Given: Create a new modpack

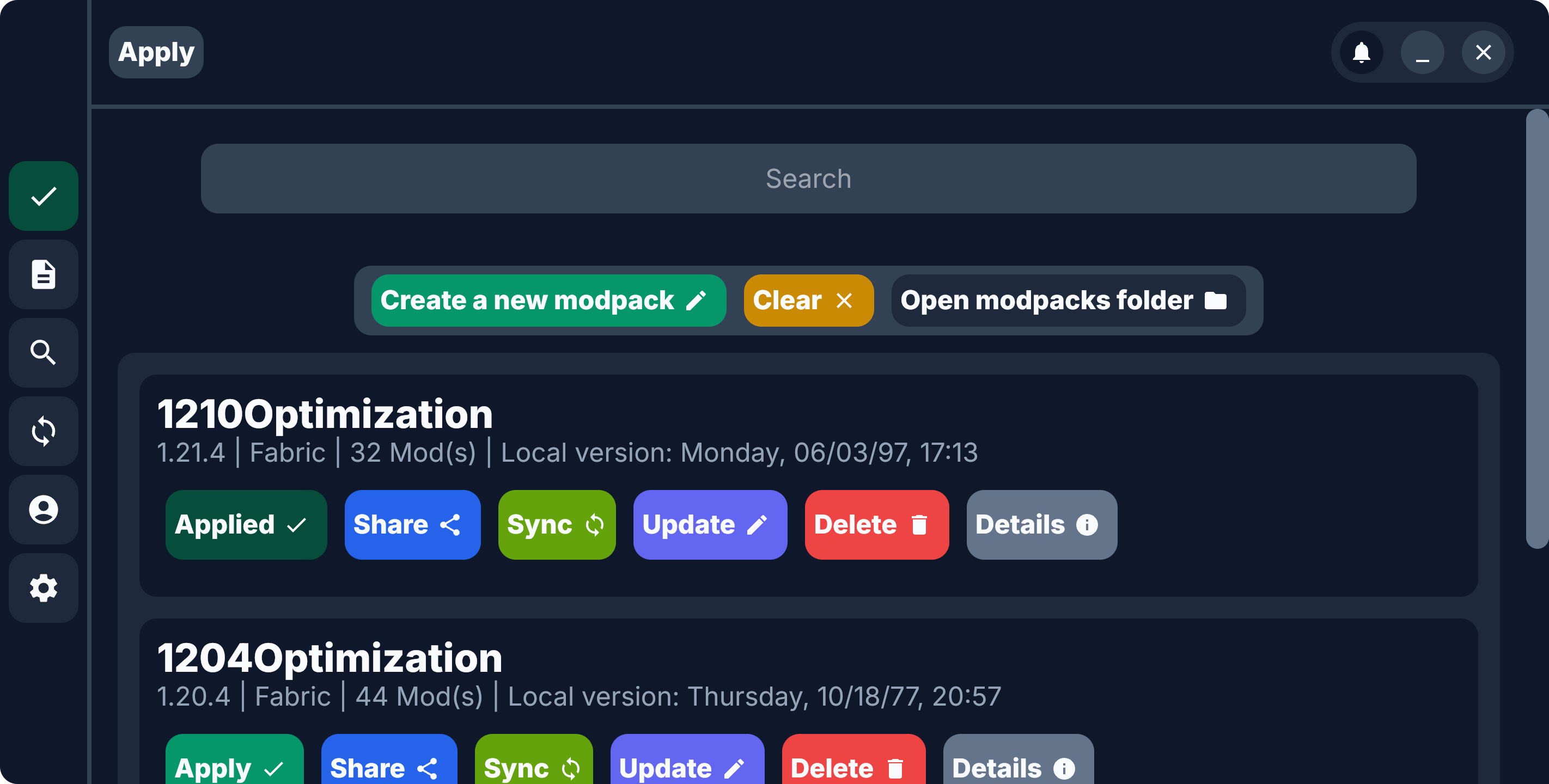Looking at the screenshot, I should pyautogui.click(x=548, y=300).
